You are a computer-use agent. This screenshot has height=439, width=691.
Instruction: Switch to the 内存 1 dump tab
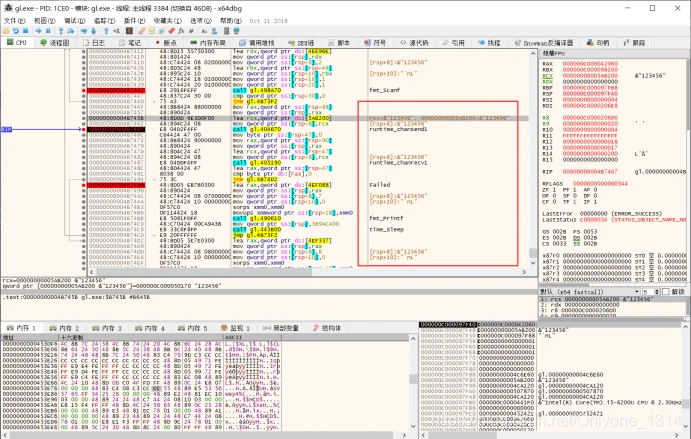point(22,328)
